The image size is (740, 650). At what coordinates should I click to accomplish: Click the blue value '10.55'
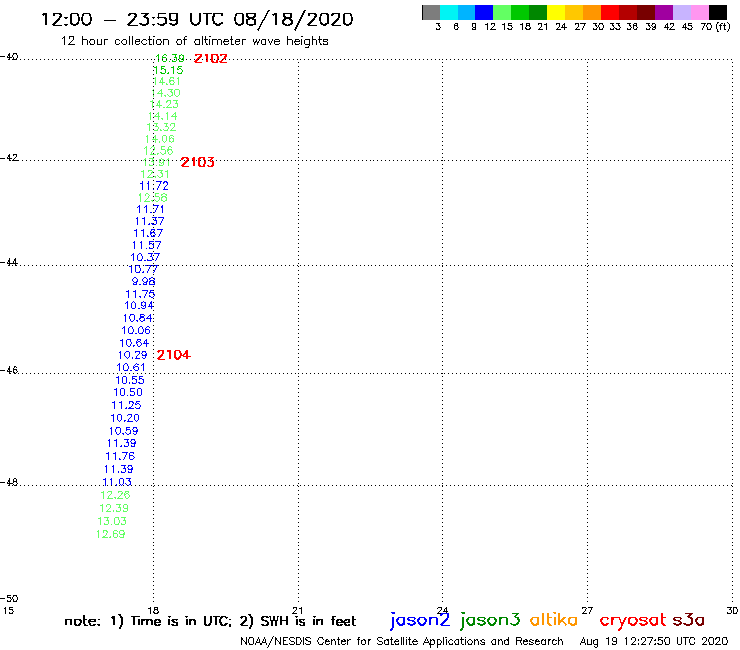click(x=130, y=380)
